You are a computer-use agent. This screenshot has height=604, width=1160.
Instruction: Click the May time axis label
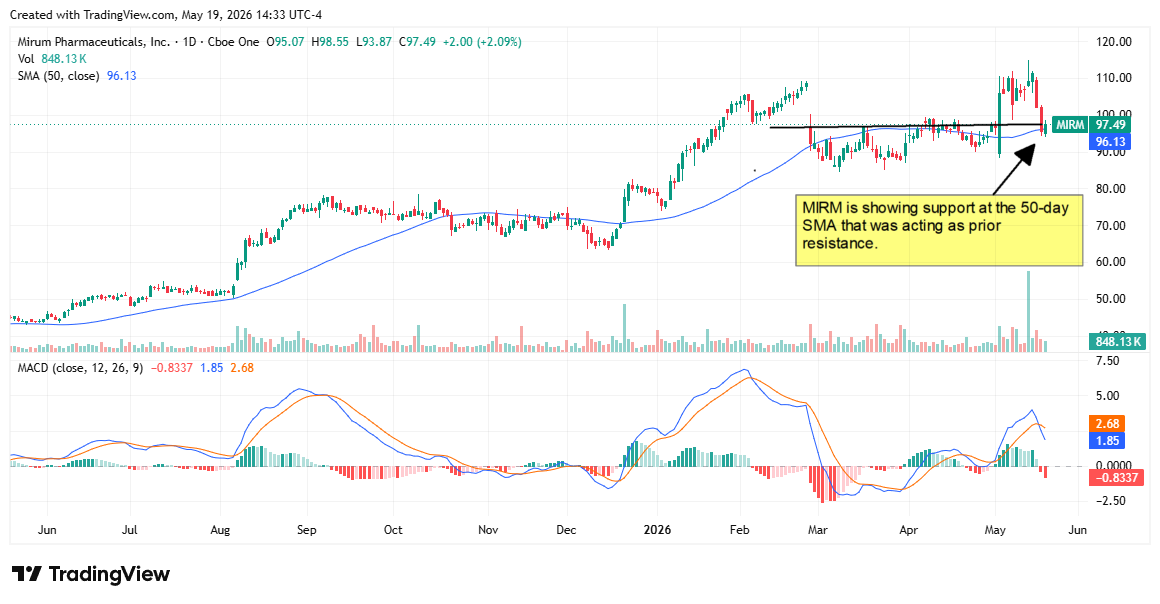(x=995, y=530)
